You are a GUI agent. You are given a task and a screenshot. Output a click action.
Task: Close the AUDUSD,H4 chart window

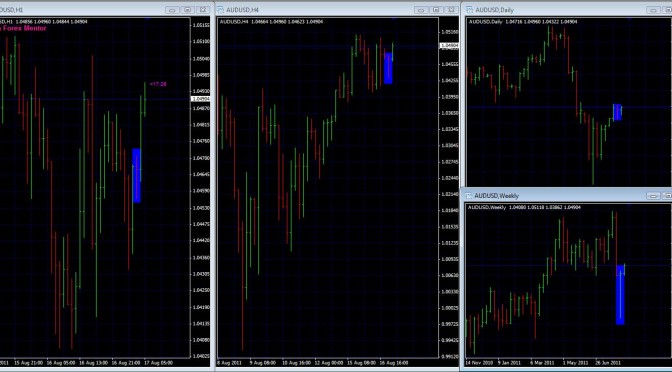pos(451,10)
